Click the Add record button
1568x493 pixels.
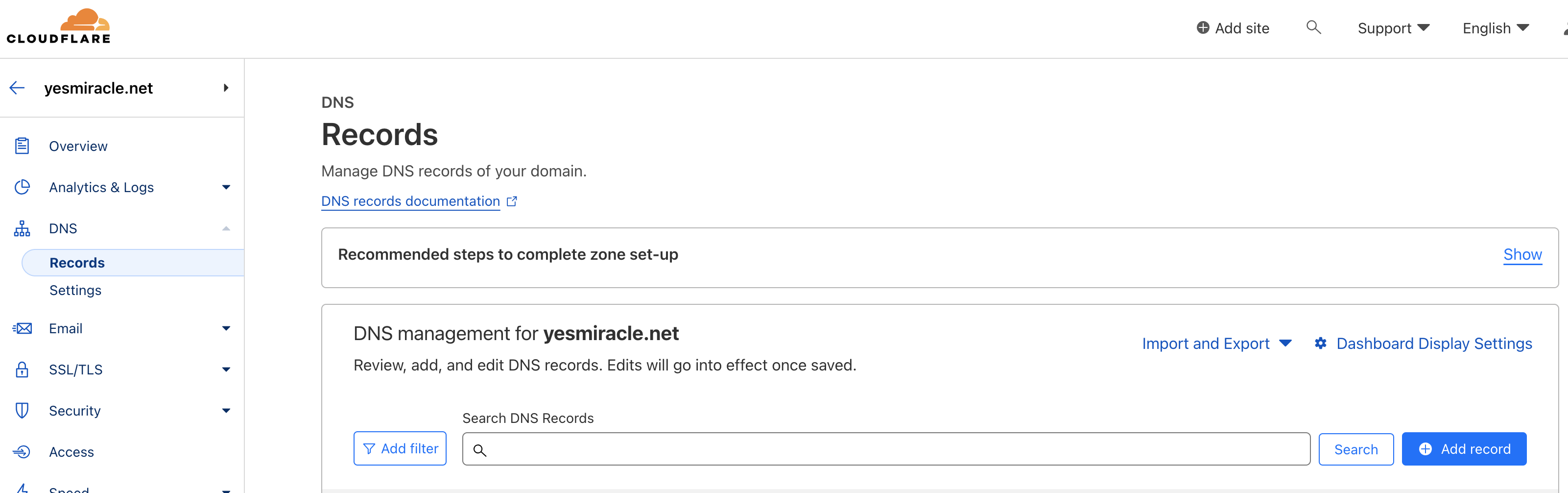(1463, 449)
